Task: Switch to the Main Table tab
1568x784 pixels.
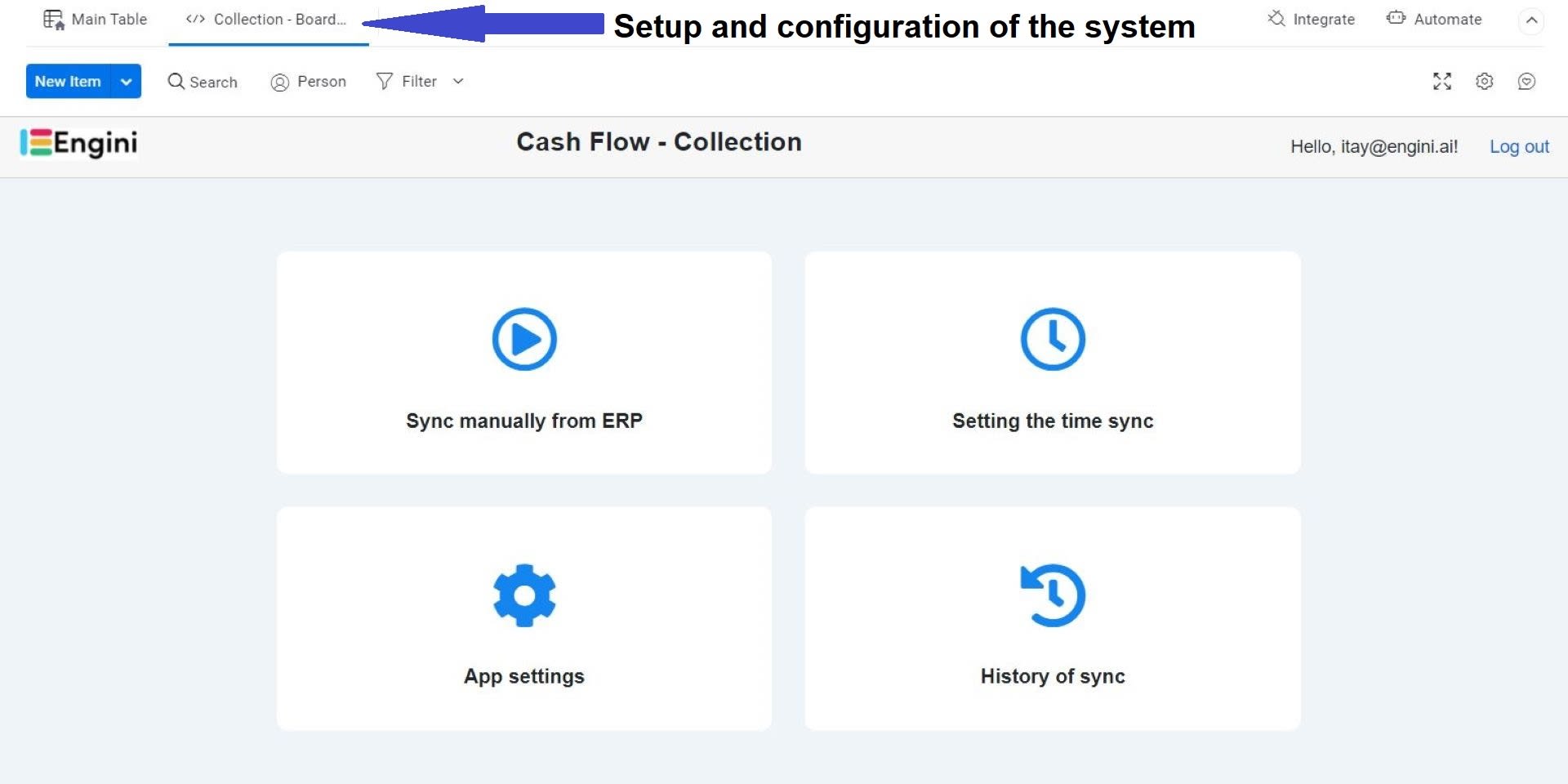Action: pos(96,20)
